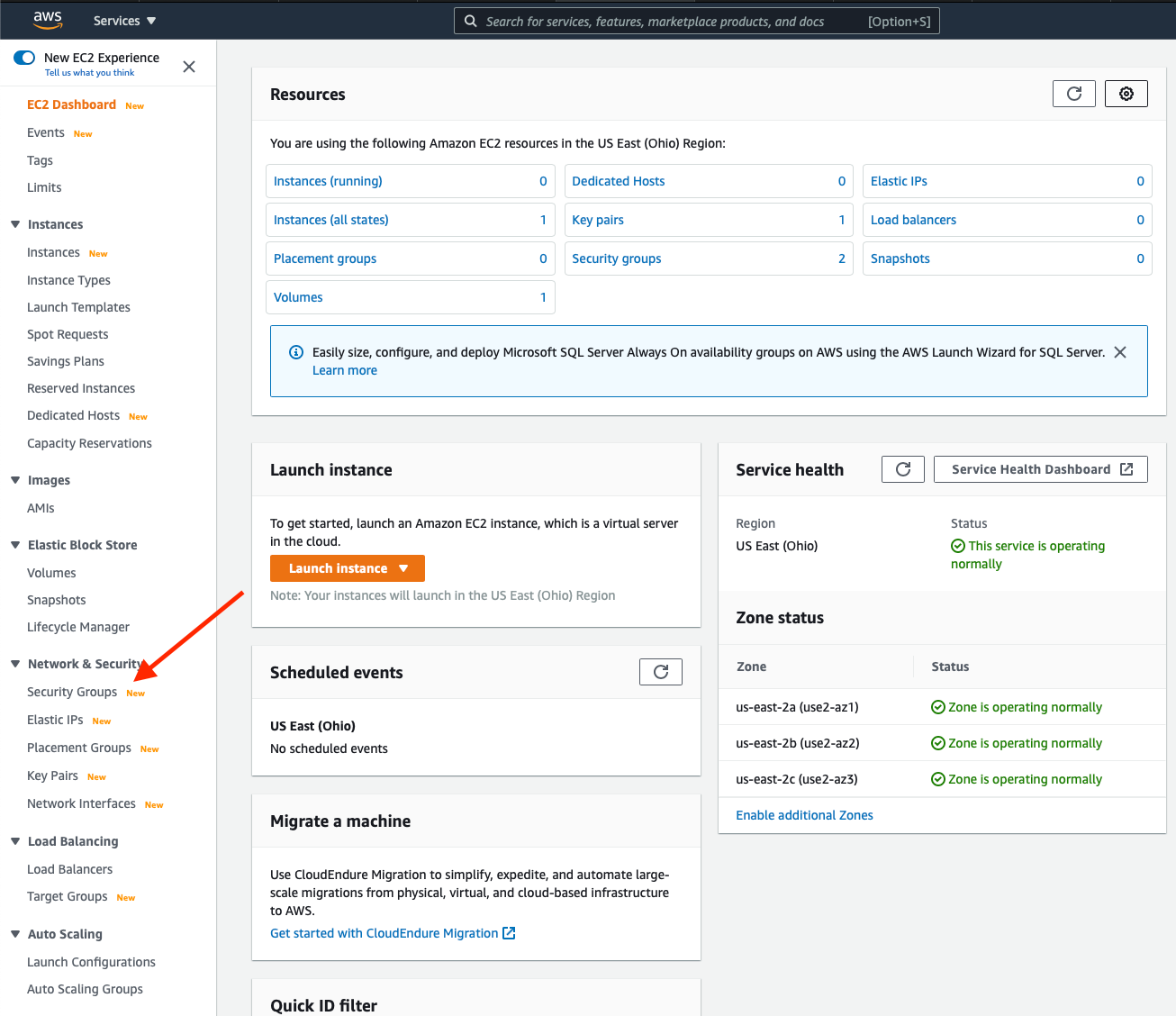This screenshot has height=1016, width=1176.
Task: Click green check icon for us-east-2c
Action: point(938,779)
